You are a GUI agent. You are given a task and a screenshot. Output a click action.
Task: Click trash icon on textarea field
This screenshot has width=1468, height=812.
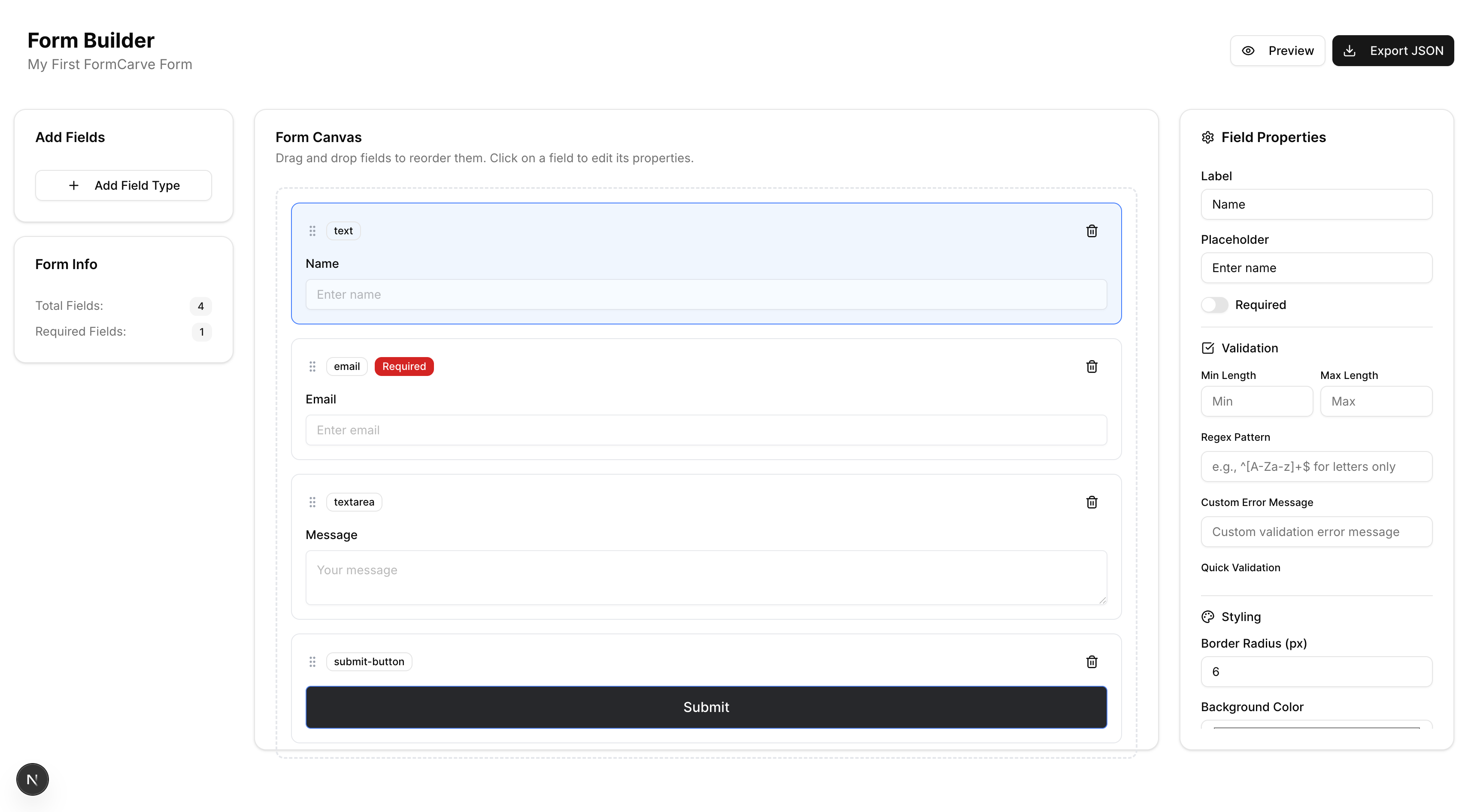[1091, 502]
